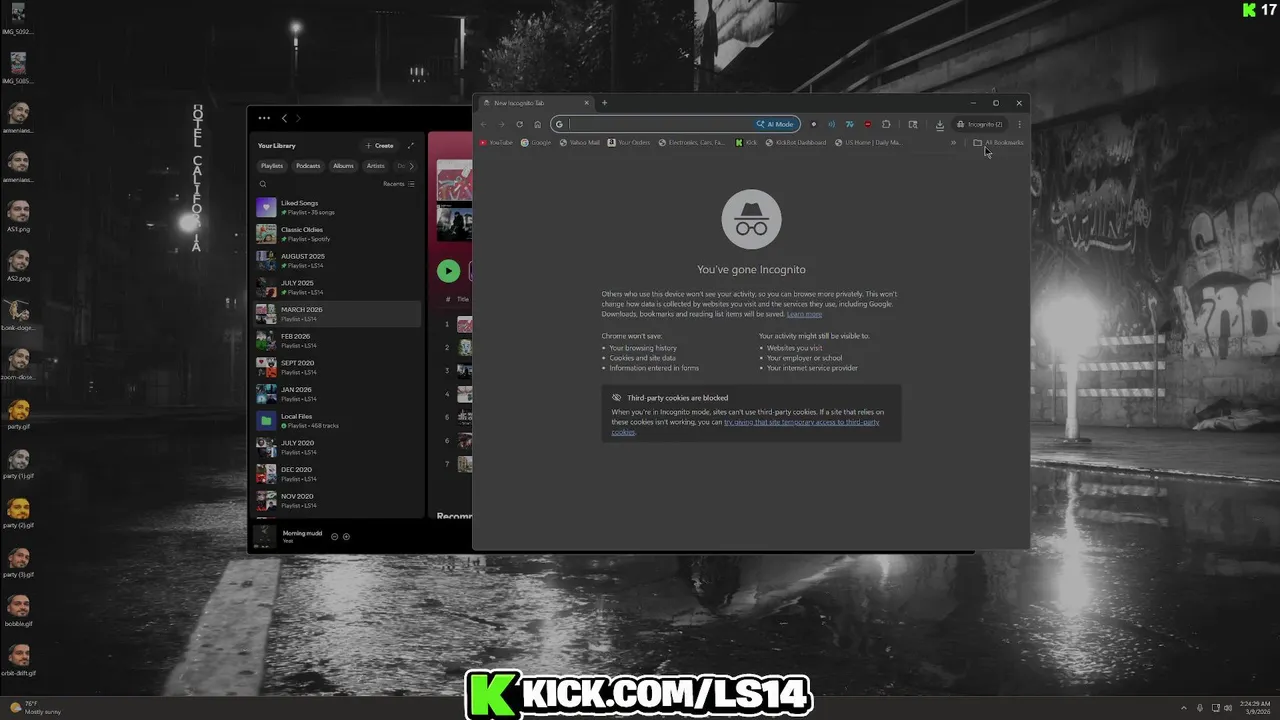
Task: Reload the page in Chrome
Action: tap(519, 124)
